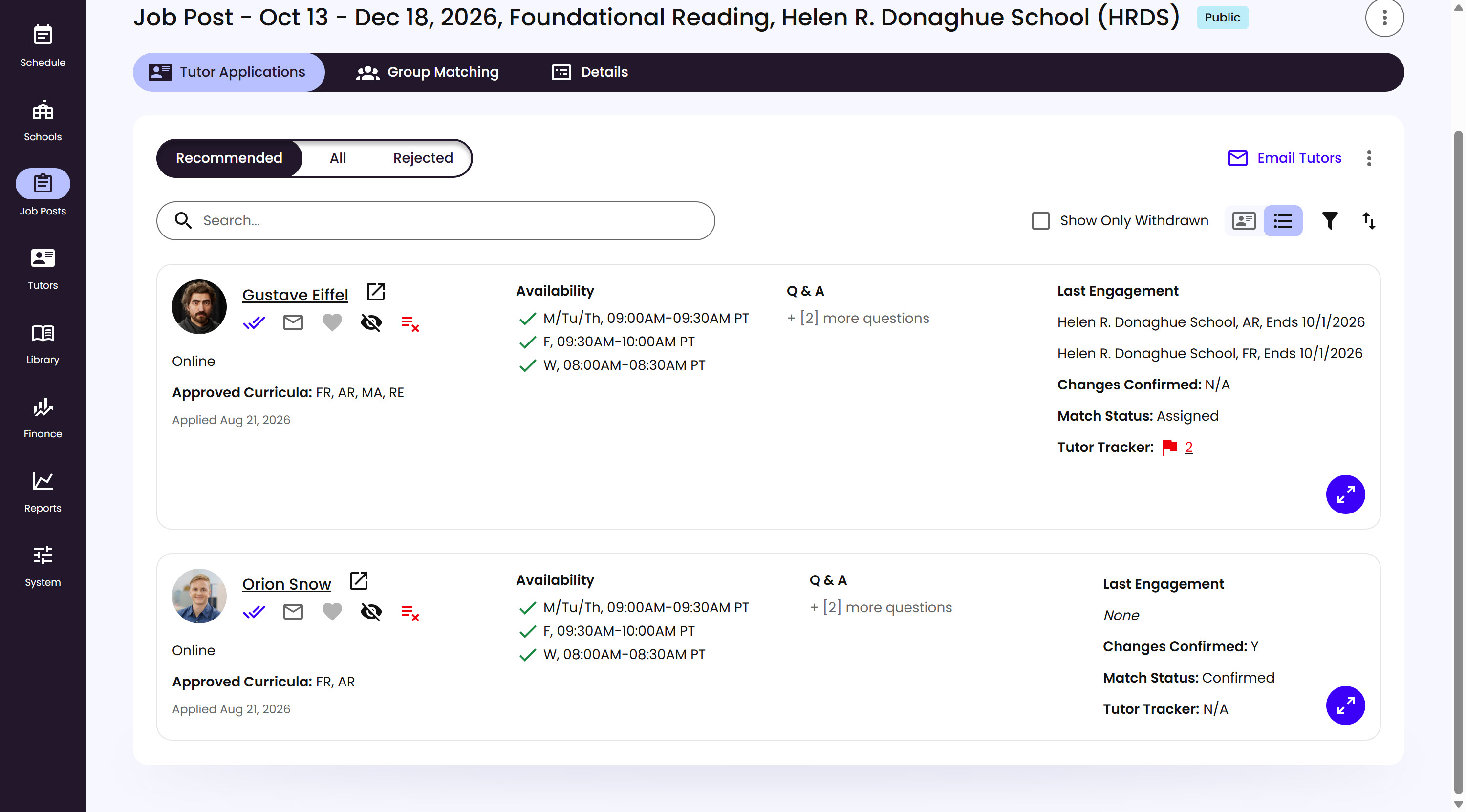Expand more questions for Orion Snow
This screenshot has height=812, width=1466.
(x=881, y=607)
